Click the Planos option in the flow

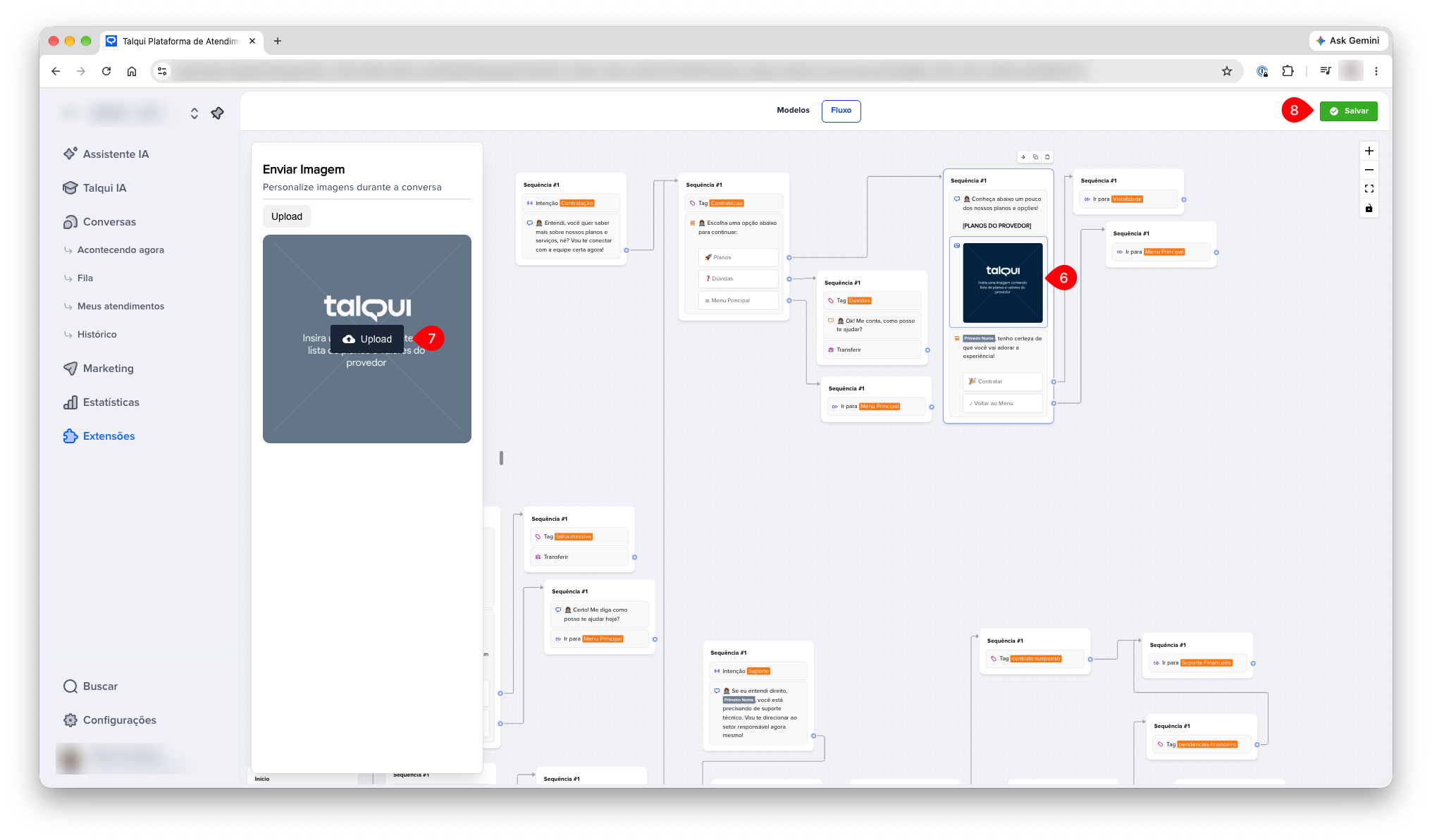[738, 257]
